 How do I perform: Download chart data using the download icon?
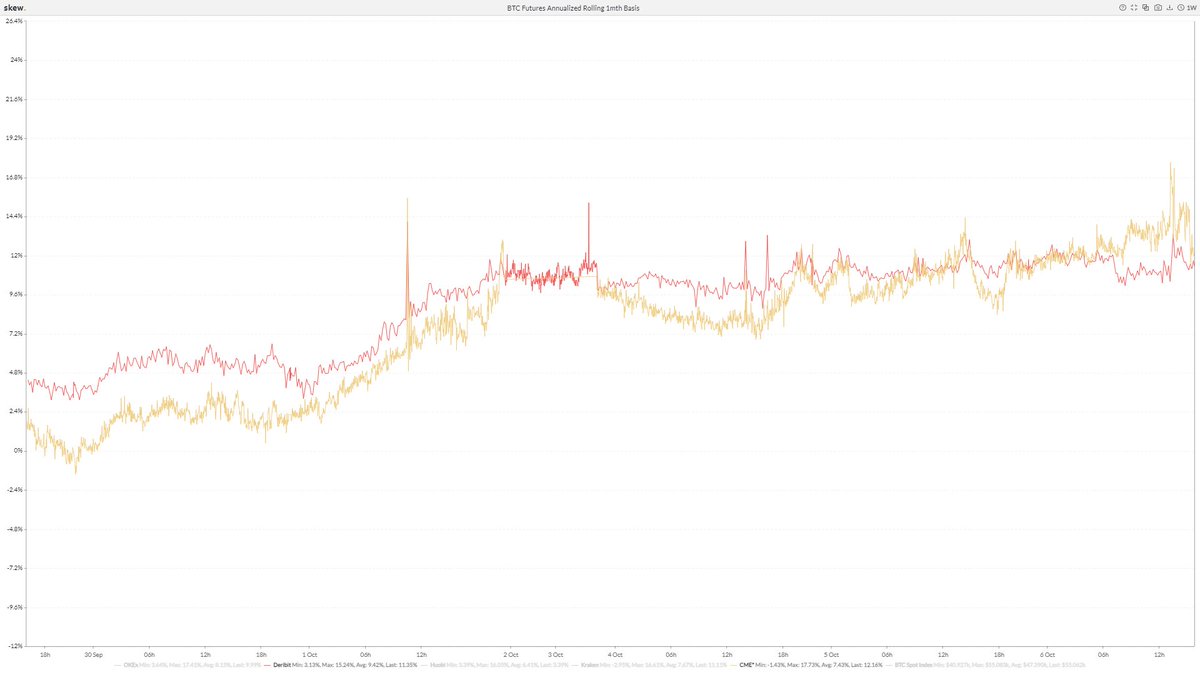pos(1171,7)
